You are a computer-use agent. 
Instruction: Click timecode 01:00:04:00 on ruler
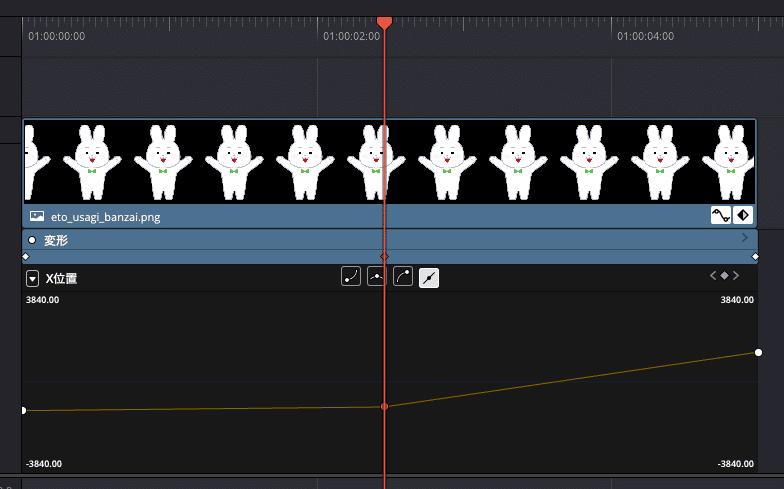coord(646,36)
